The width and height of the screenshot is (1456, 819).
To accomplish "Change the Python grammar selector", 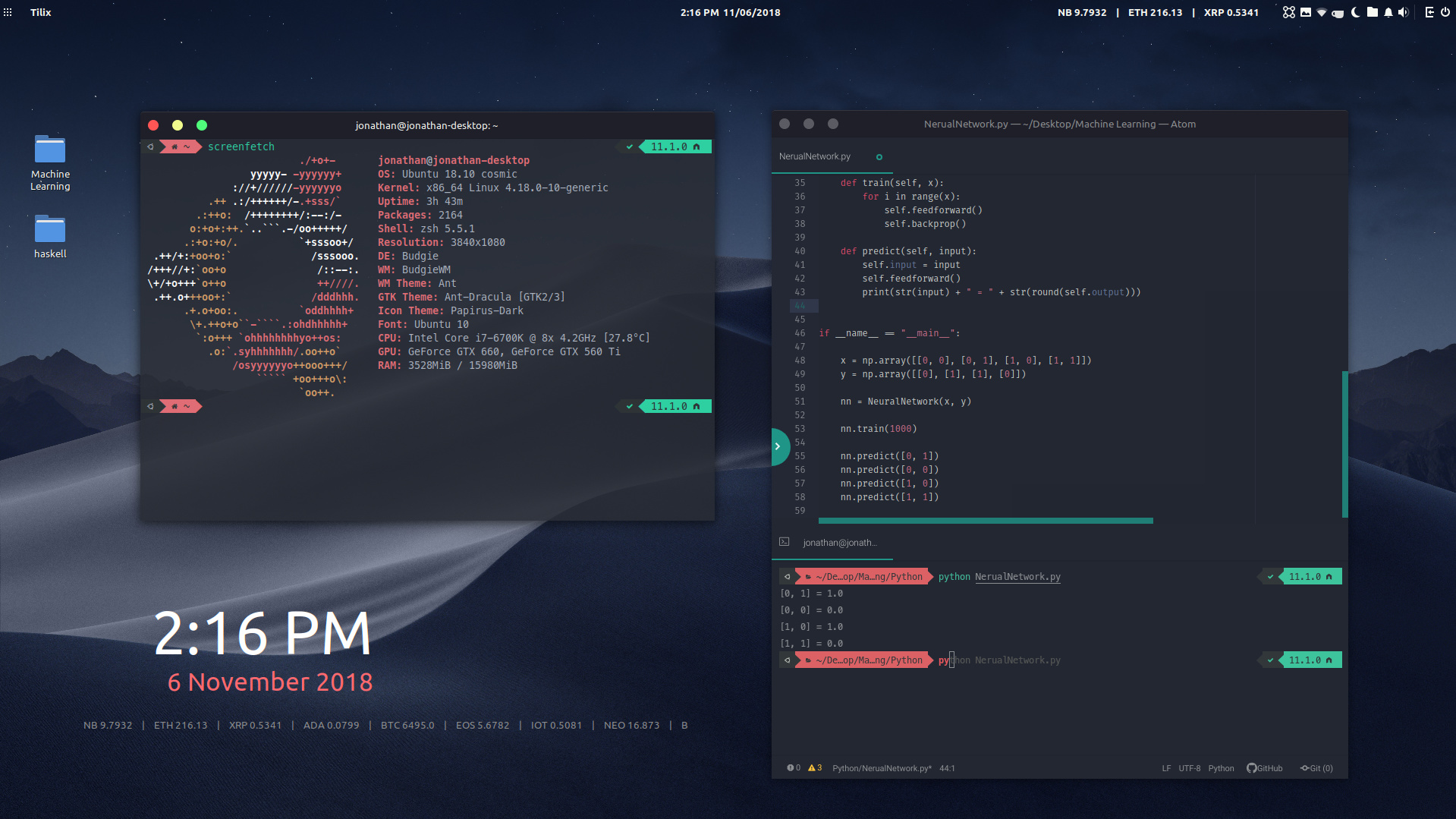I will [x=1221, y=768].
